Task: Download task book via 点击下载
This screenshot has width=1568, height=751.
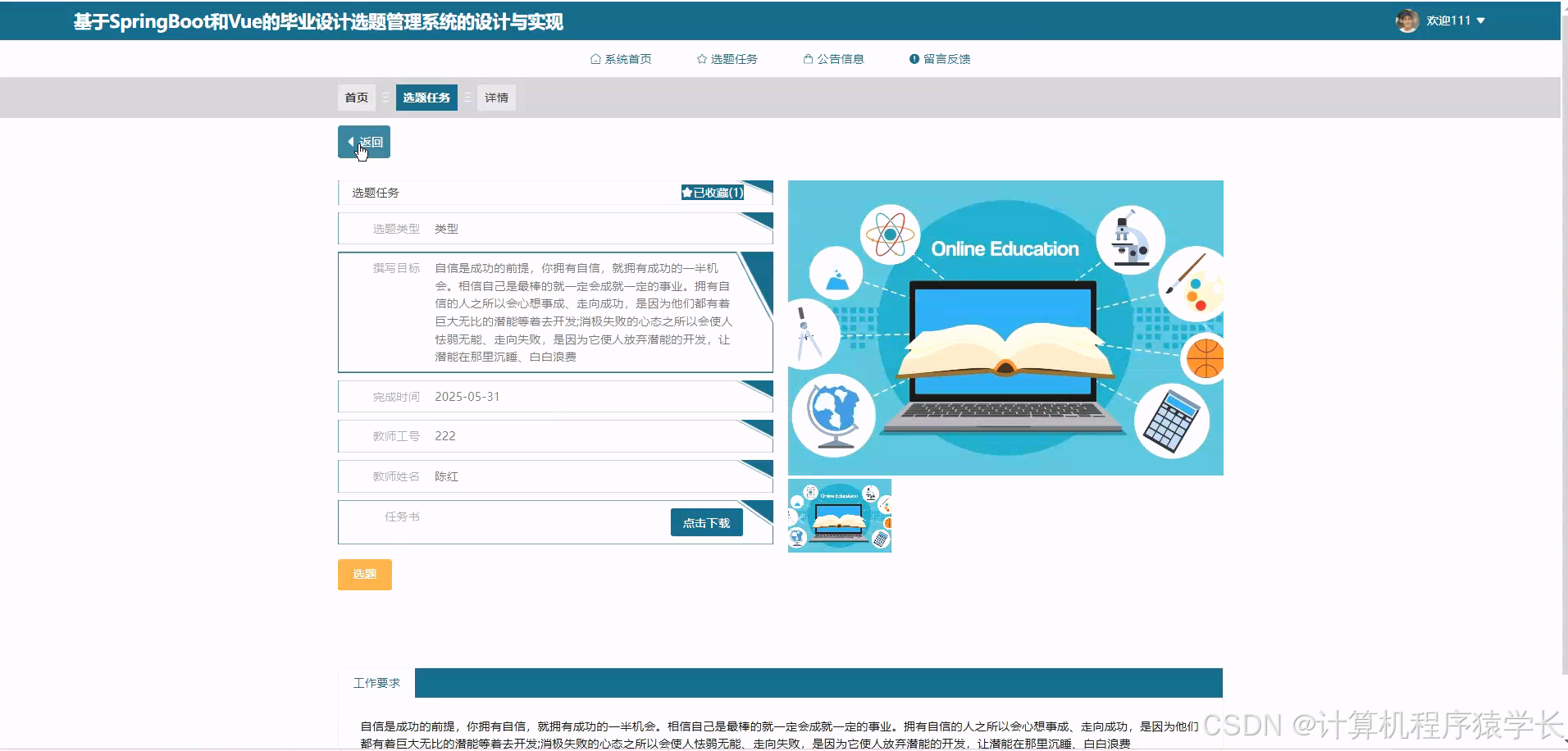Action: (x=706, y=522)
